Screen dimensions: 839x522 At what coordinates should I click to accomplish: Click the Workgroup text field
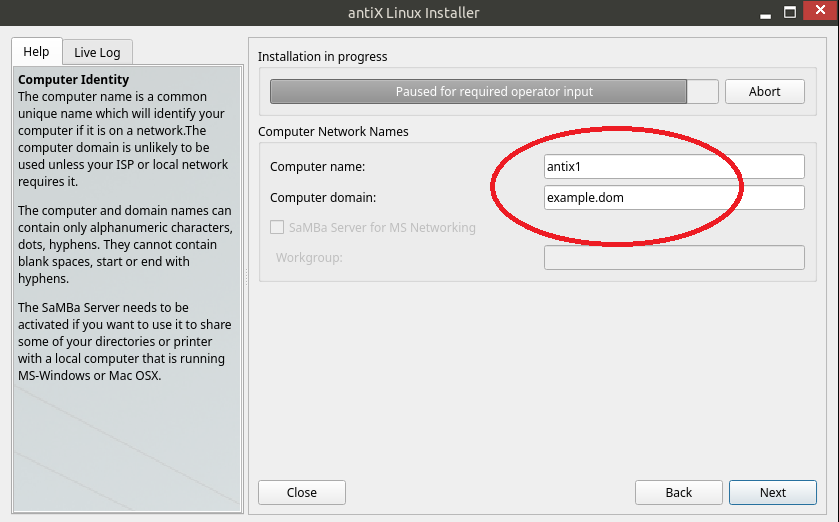(673, 258)
